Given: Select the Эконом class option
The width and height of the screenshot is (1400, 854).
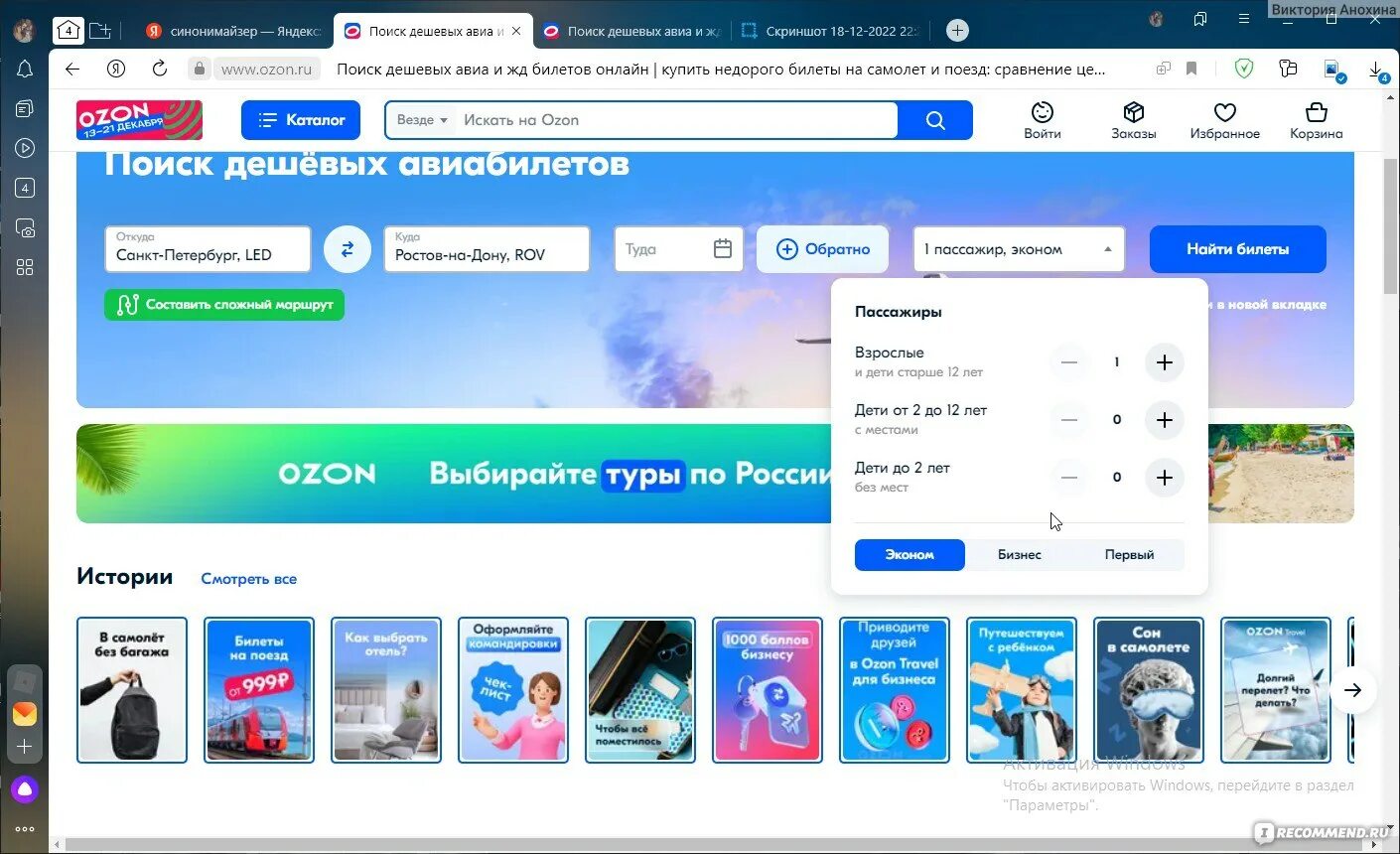Looking at the screenshot, I should 910,555.
